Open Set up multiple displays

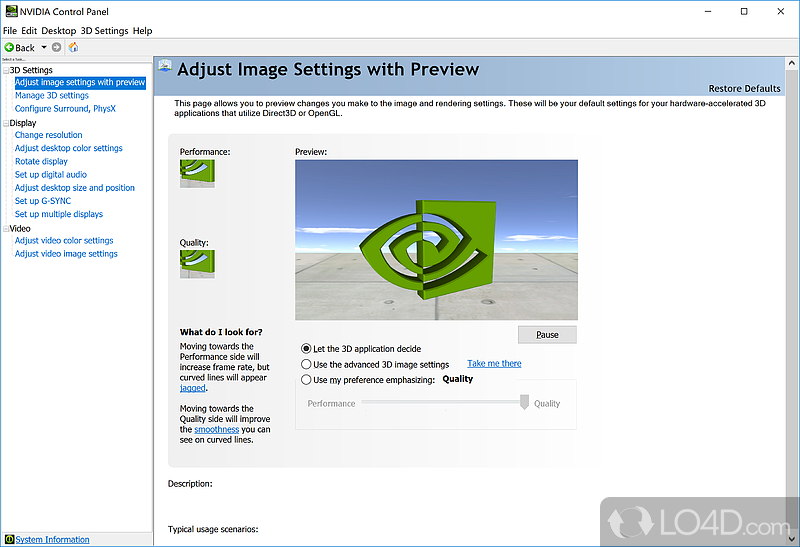tap(59, 214)
